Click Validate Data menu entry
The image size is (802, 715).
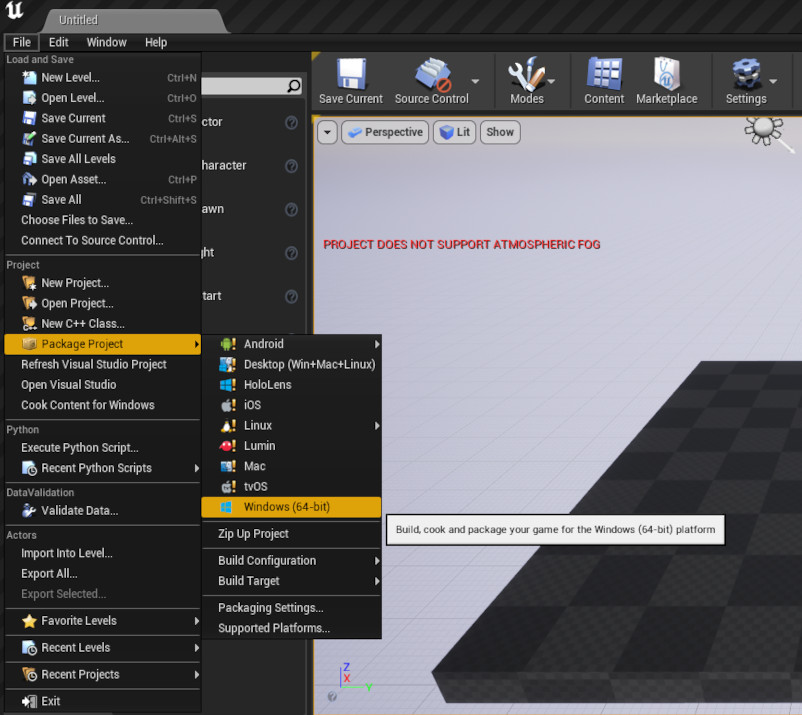click(x=102, y=510)
